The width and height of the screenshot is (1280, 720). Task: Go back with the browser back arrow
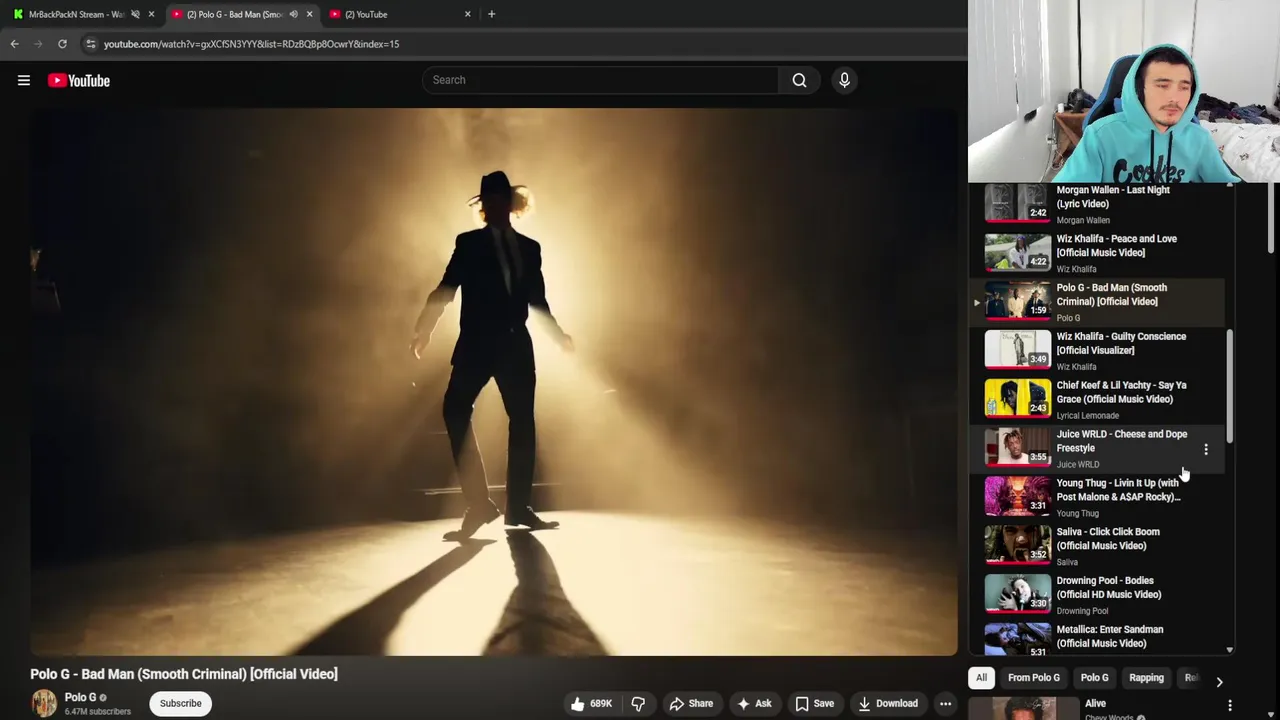tap(14, 44)
